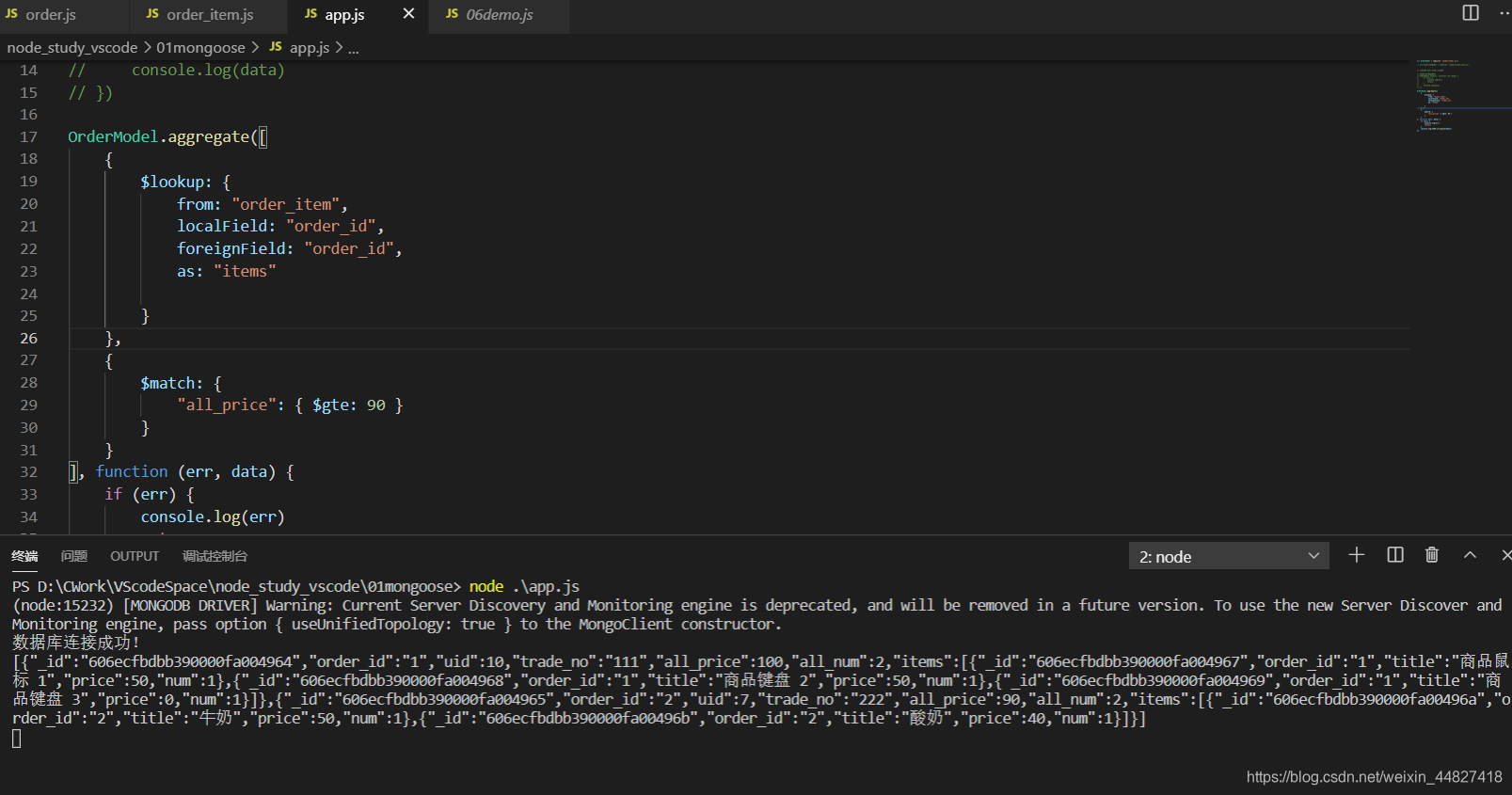Kill the terminal with the trash icon
The width and height of the screenshot is (1512, 795).
(1432, 555)
